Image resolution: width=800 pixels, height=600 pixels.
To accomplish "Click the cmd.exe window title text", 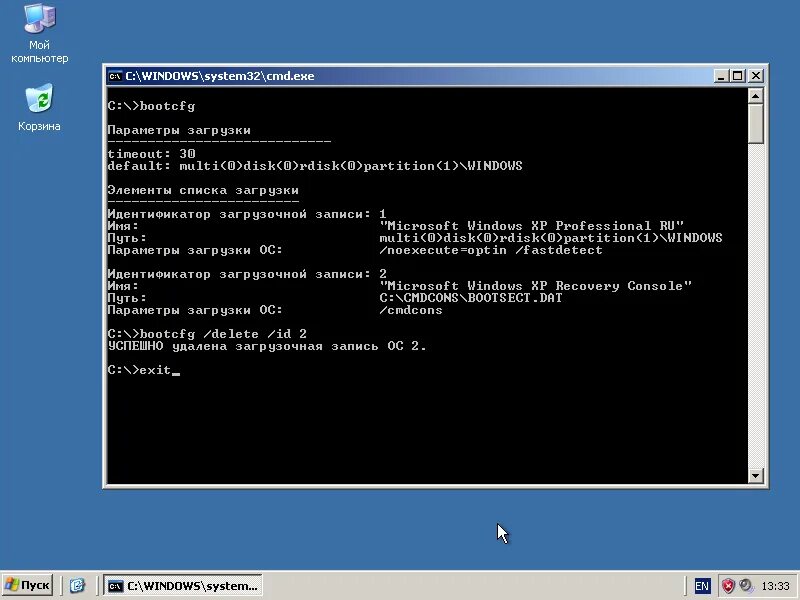I will coord(220,76).
